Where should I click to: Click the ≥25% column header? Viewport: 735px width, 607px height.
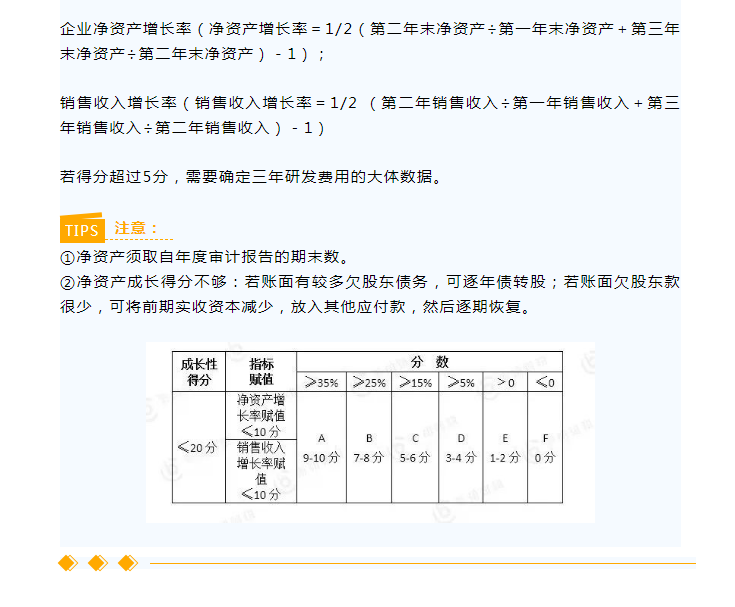pyautogui.click(x=368, y=382)
